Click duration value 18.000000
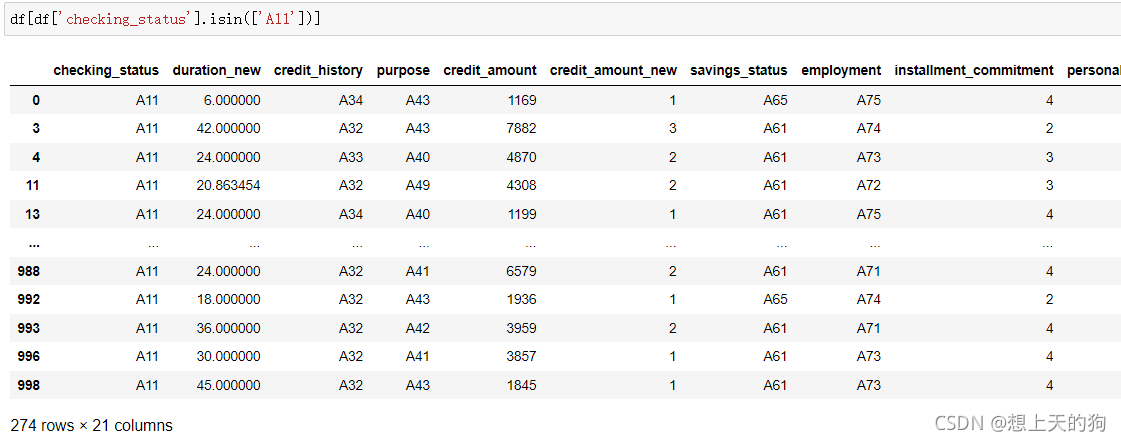 pos(228,300)
